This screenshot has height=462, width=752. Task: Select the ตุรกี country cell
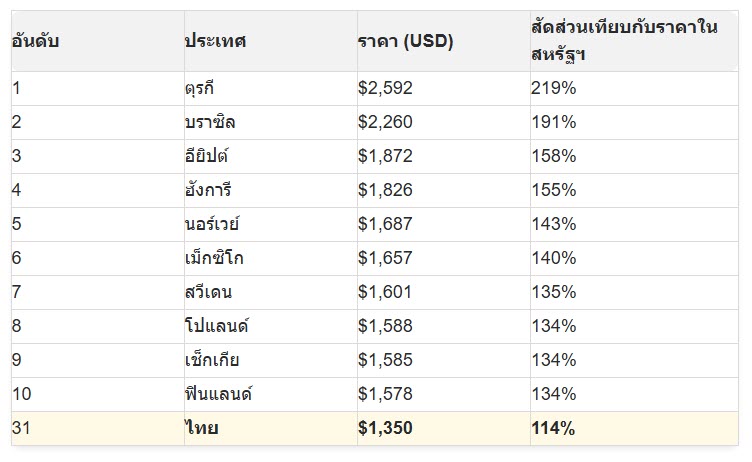coord(271,89)
